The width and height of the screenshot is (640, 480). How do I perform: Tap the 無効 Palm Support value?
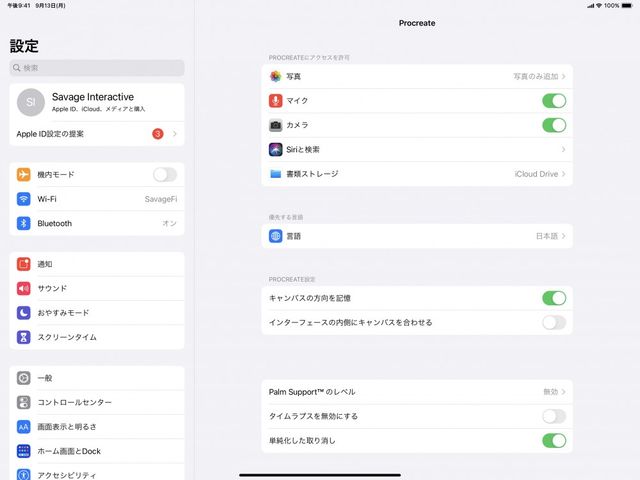pos(550,392)
